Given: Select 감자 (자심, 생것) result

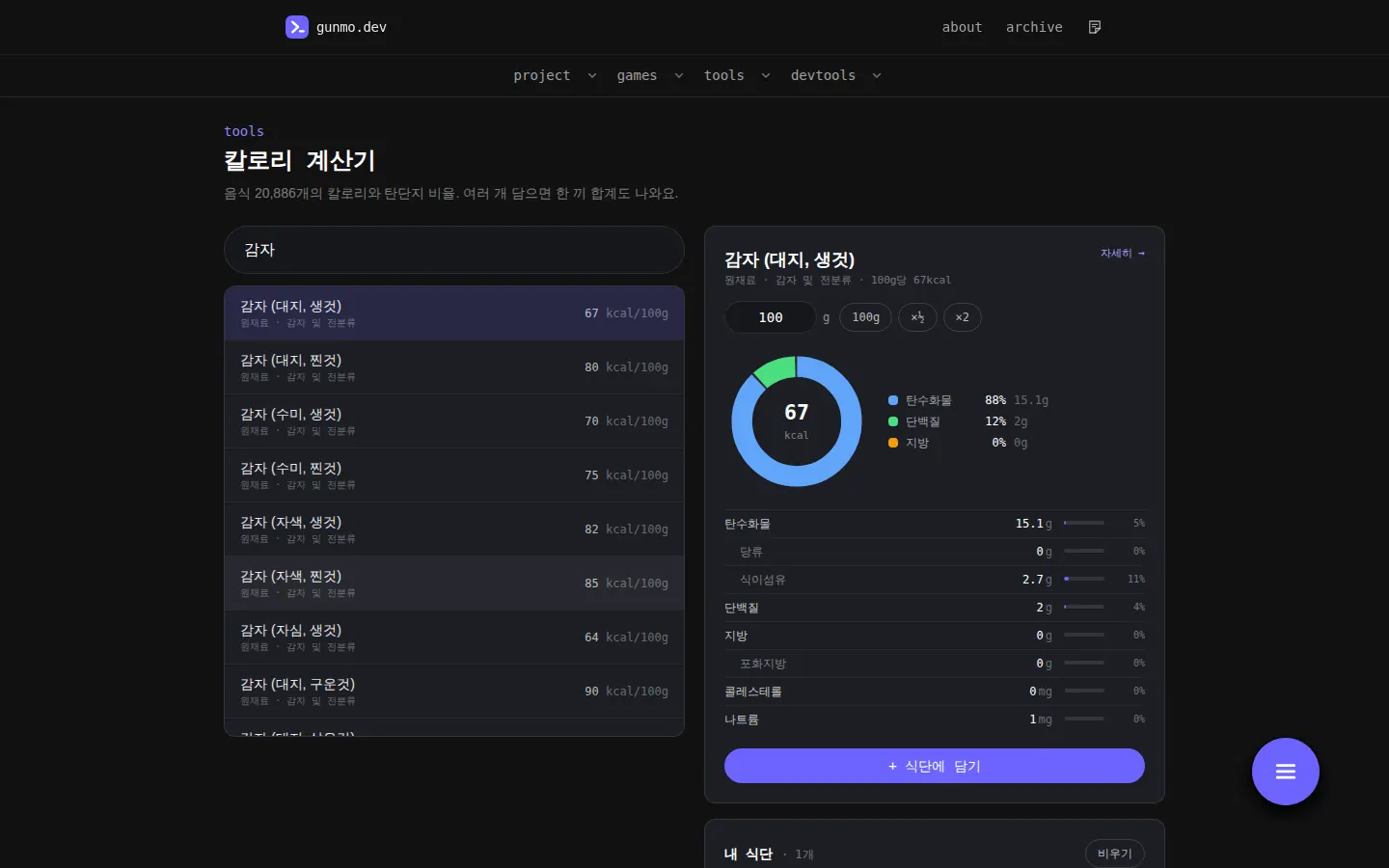Looking at the screenshot, I should (454, 637).
